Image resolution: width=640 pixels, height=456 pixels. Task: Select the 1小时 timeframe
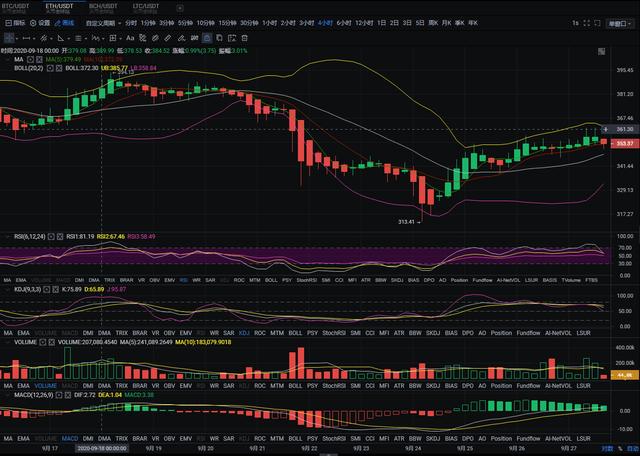point(269,23)
